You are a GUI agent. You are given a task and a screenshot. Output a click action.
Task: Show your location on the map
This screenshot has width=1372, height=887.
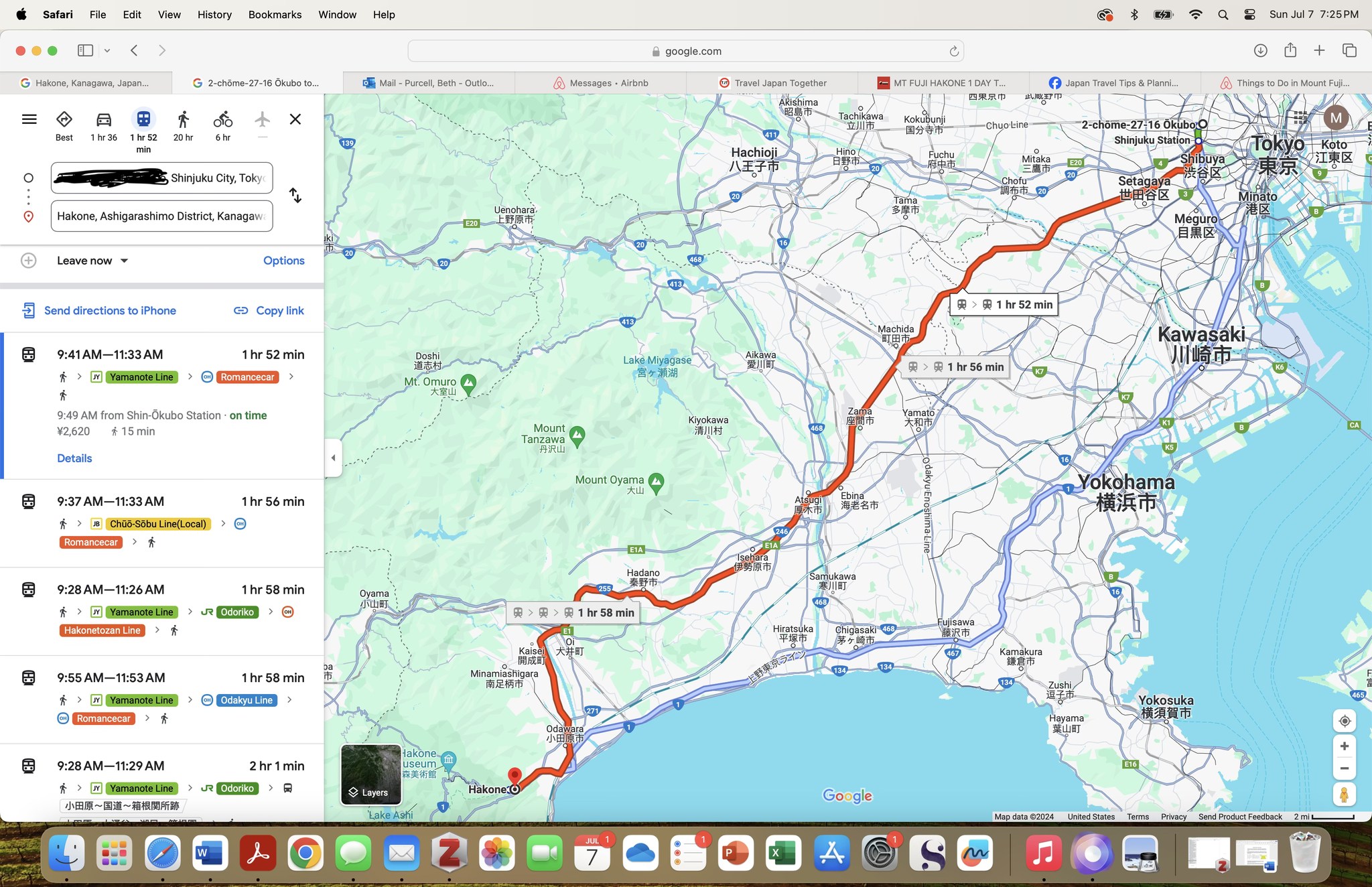pyautogui.click(x=1345, y=722)
